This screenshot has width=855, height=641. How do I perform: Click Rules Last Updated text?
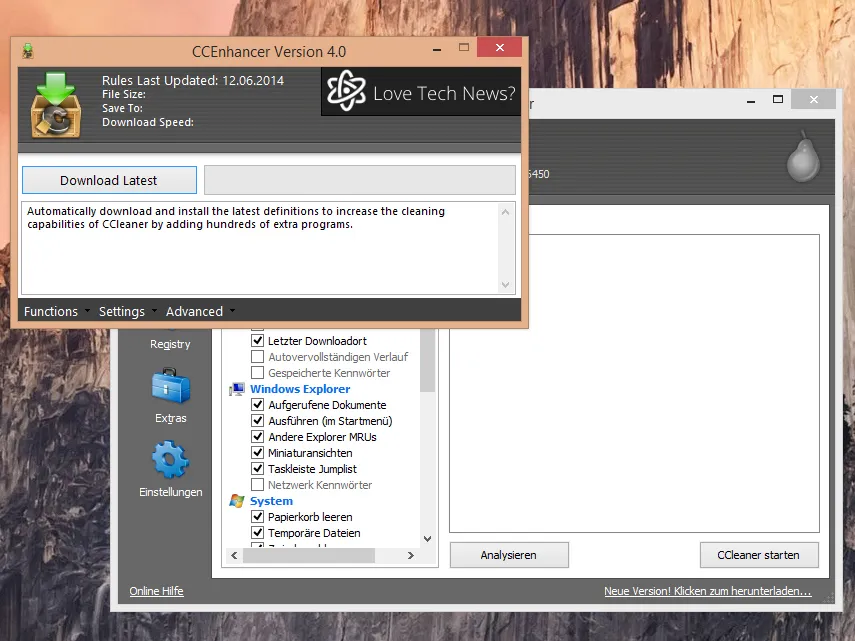(x=193, y=80)
